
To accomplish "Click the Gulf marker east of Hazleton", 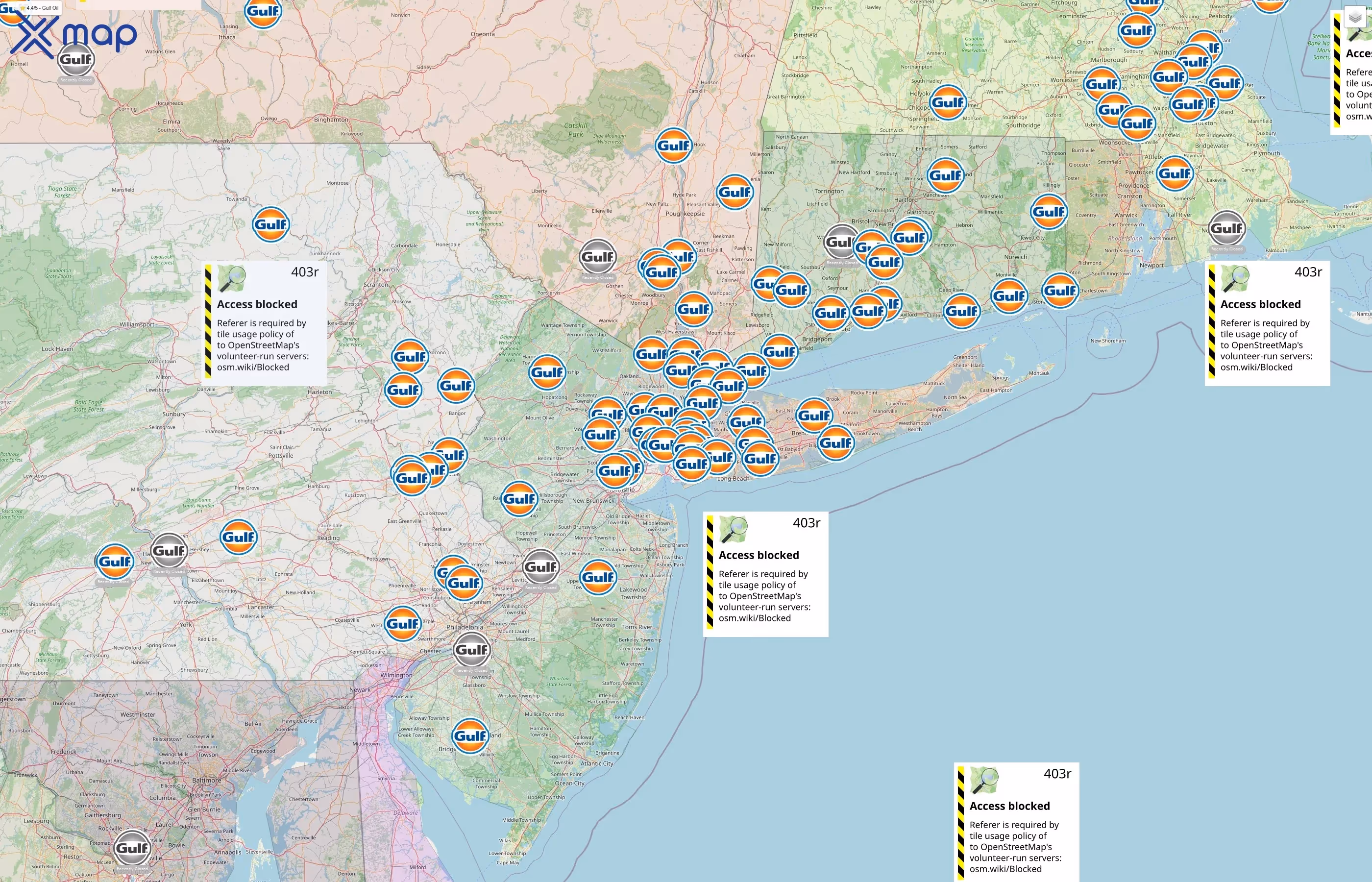I will click(403, 390).
